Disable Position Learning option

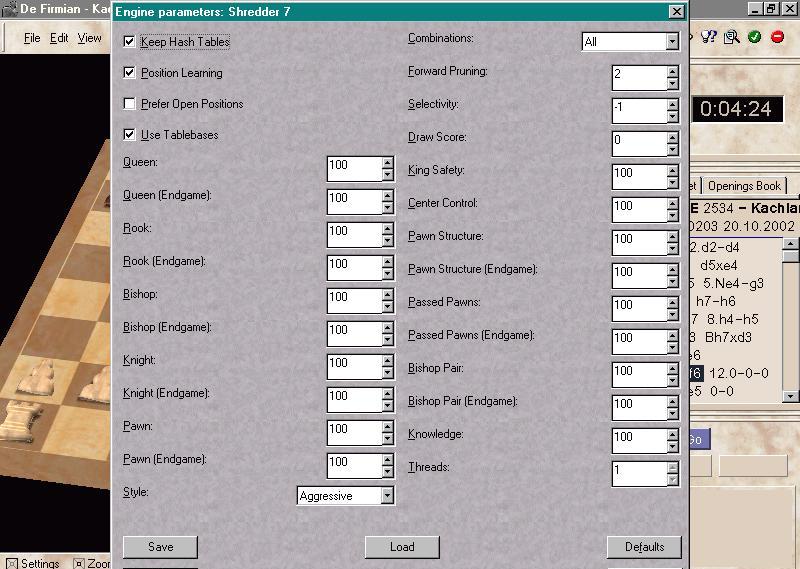[x=129, y=73]
